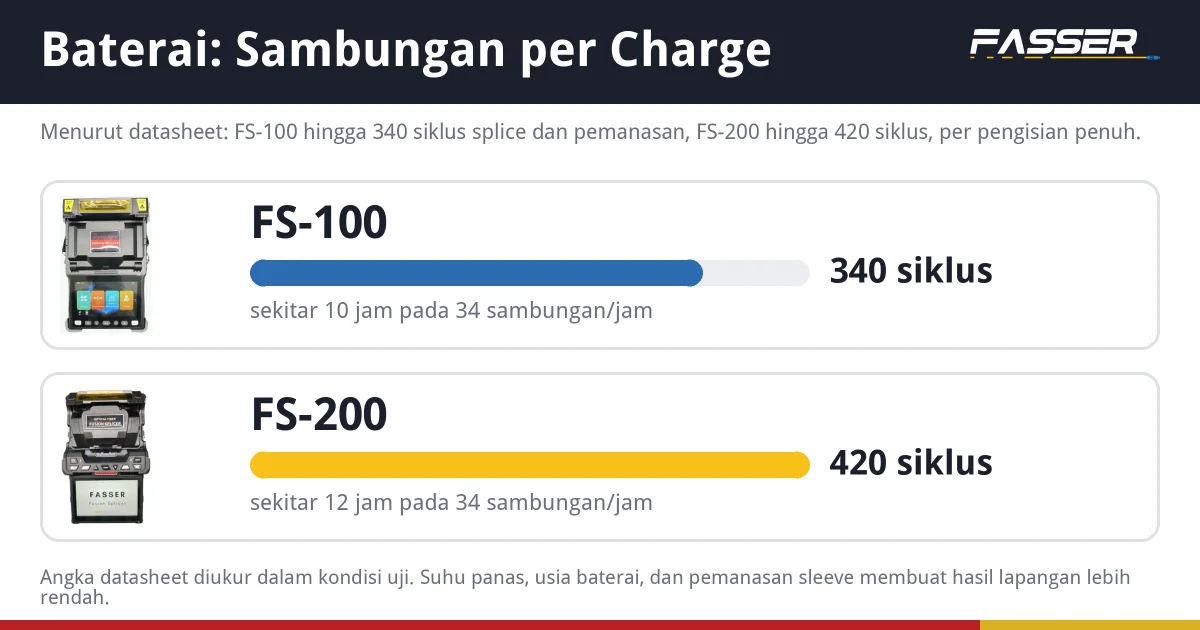The height and width of the screenshot is (630, 1200).
Task: Click the datasheet summary sentence under the header
Action: [x=590, y=133]
